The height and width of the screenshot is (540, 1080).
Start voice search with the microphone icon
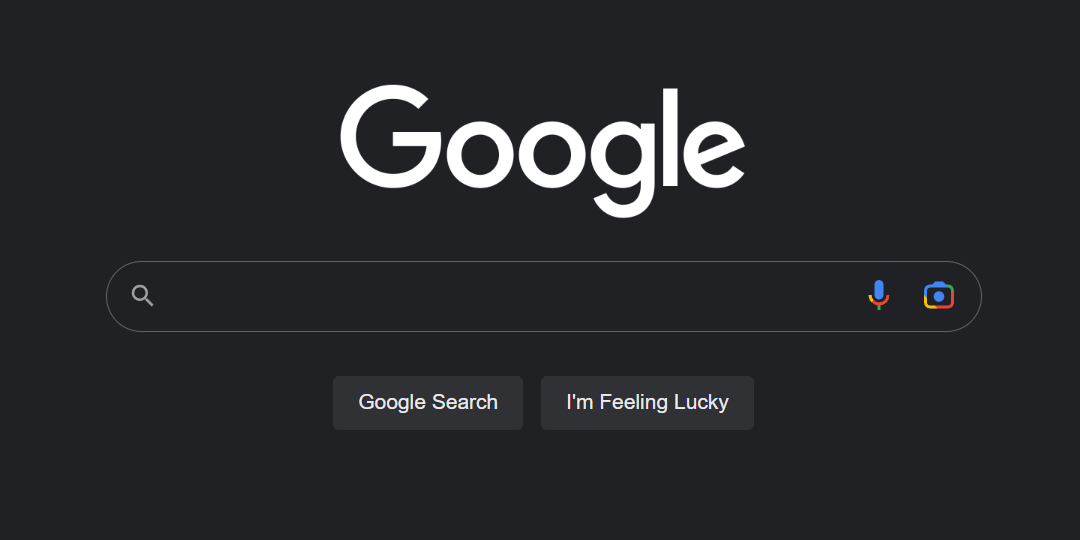click(x=878, y=295)
